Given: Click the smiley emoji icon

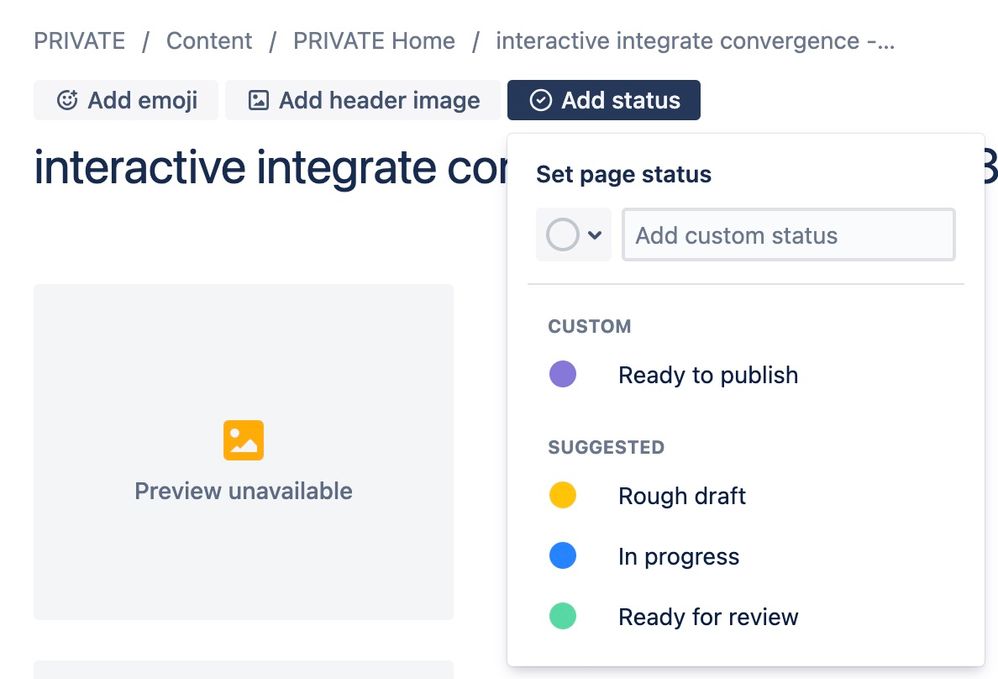Looking at the screenshot, I should (x=67, y=100).
